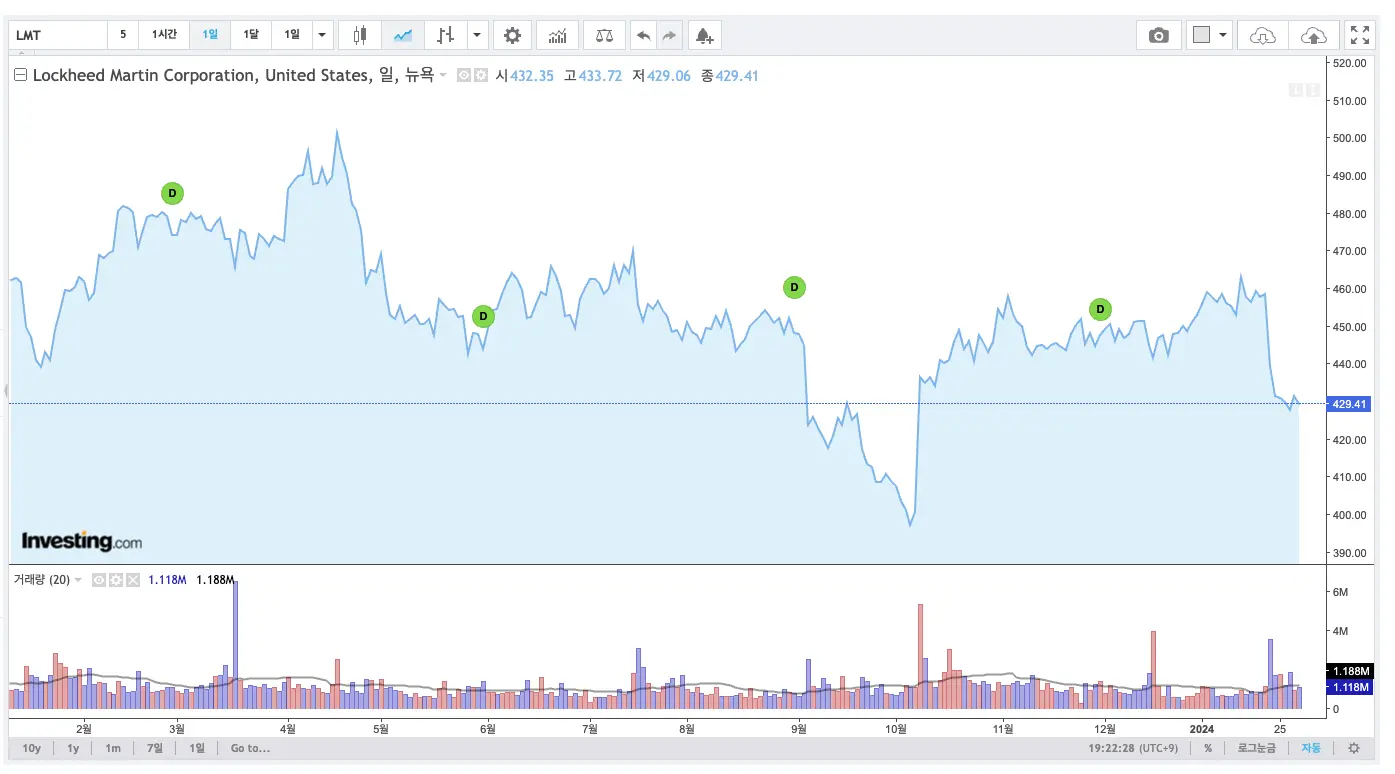
Task: Set range to 10y
Action: click(x=31, y=748)
